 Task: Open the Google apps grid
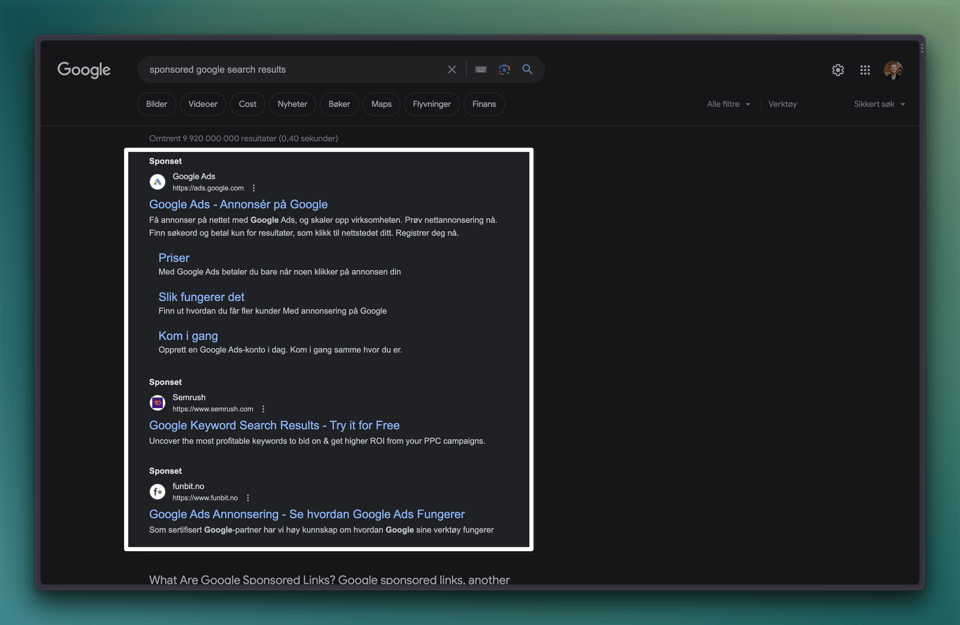coord(865,70)
